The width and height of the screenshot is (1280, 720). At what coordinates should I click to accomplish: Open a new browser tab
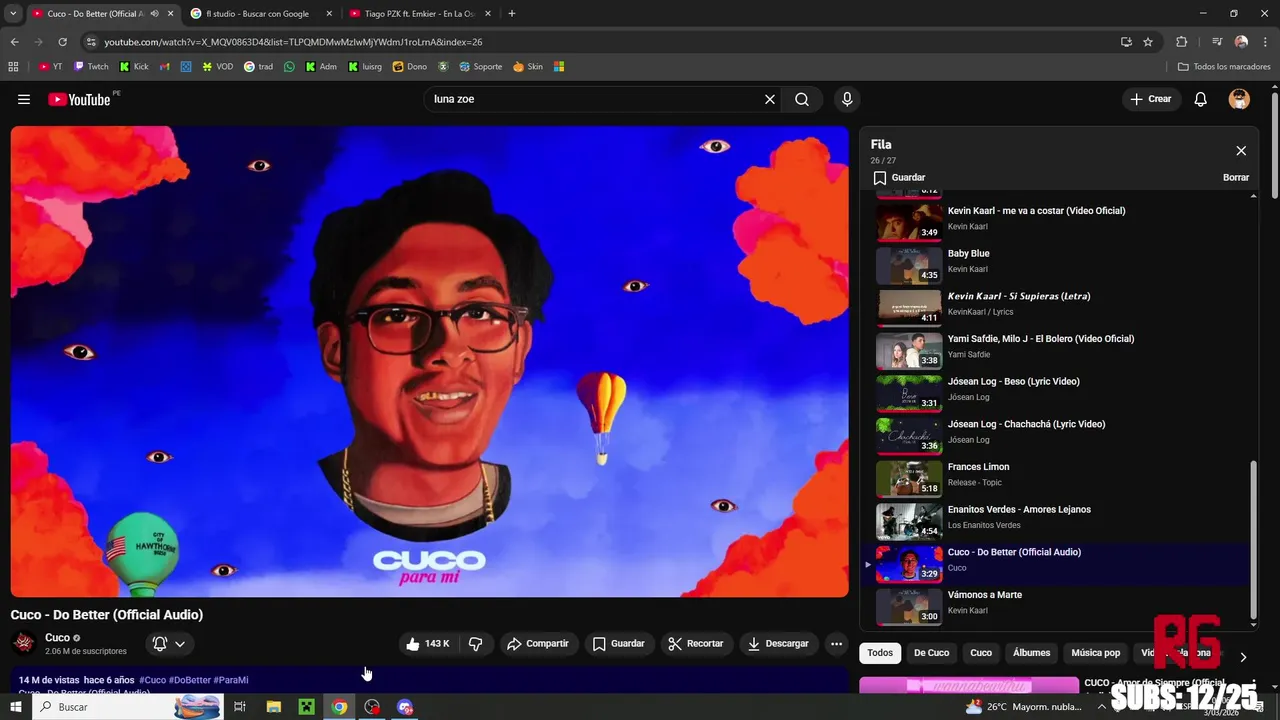click(x=512, y=14)
